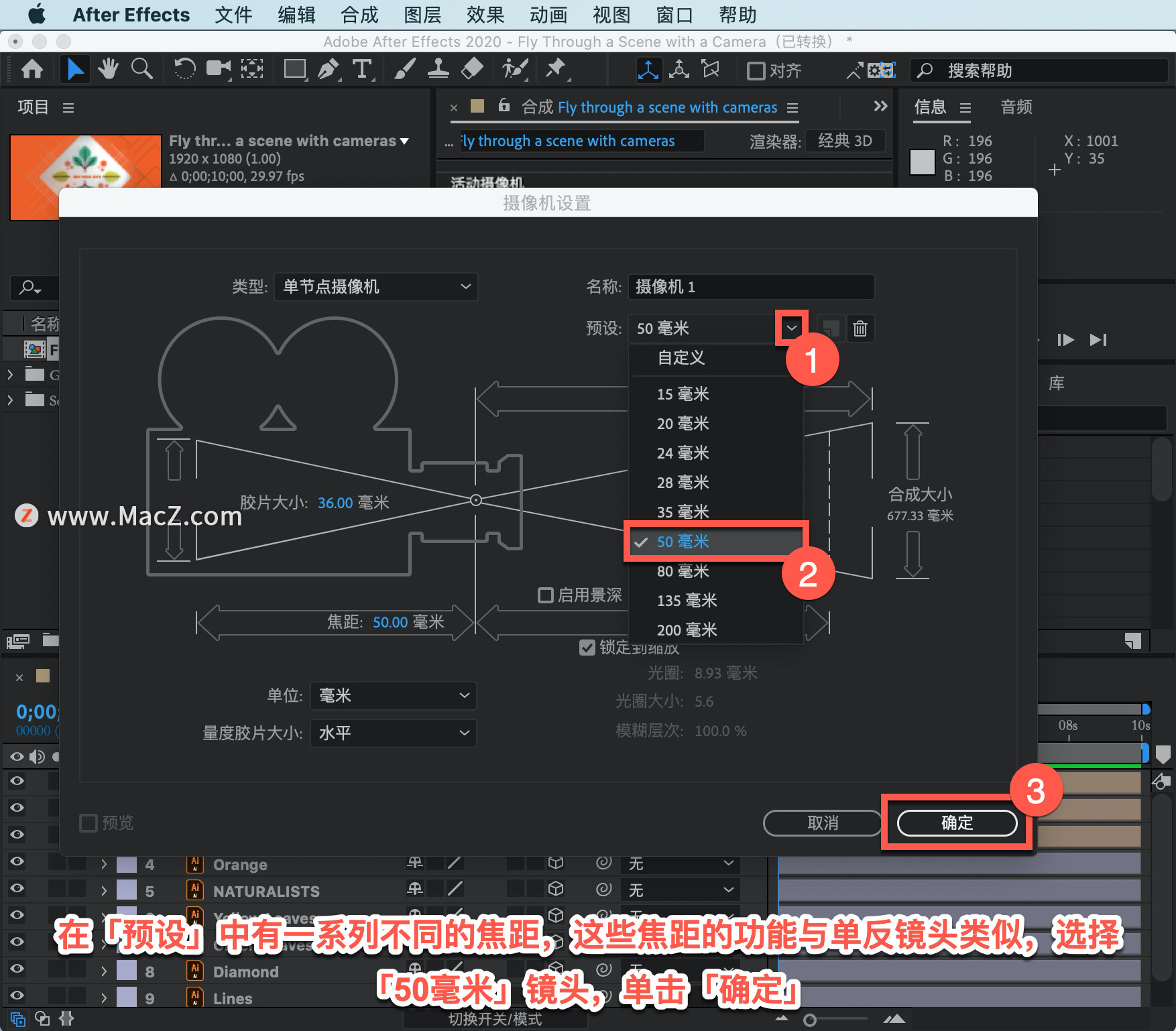Select the Rotation tool
1176x1031 pixels.
(184, 69)
